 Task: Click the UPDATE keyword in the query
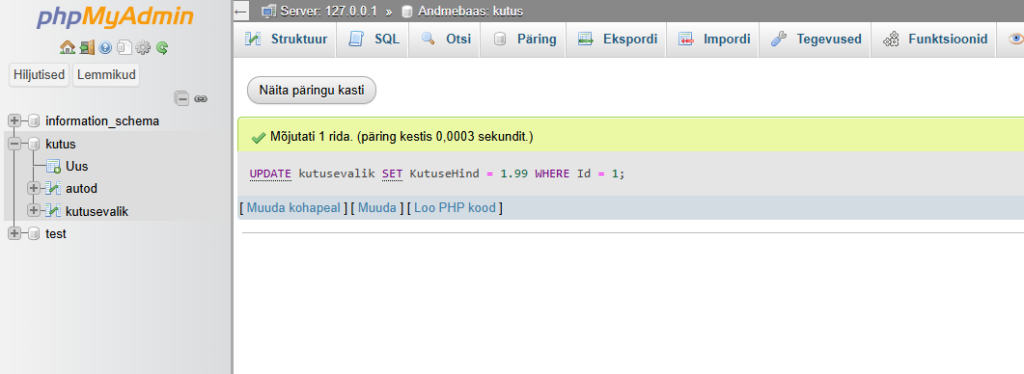[x=270, y=174]
